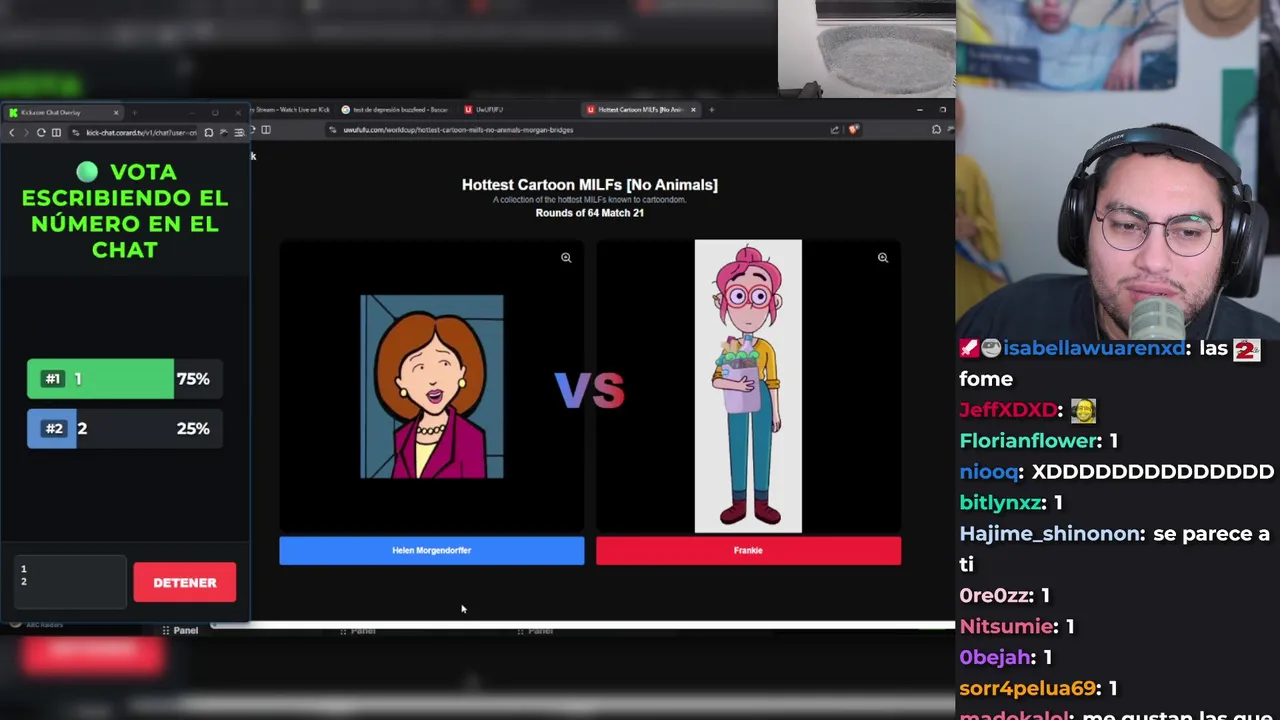This screenshot has width=1280, height=720.
Task: Click username 0re0zz in chat
Action: [x=996, y=596]
